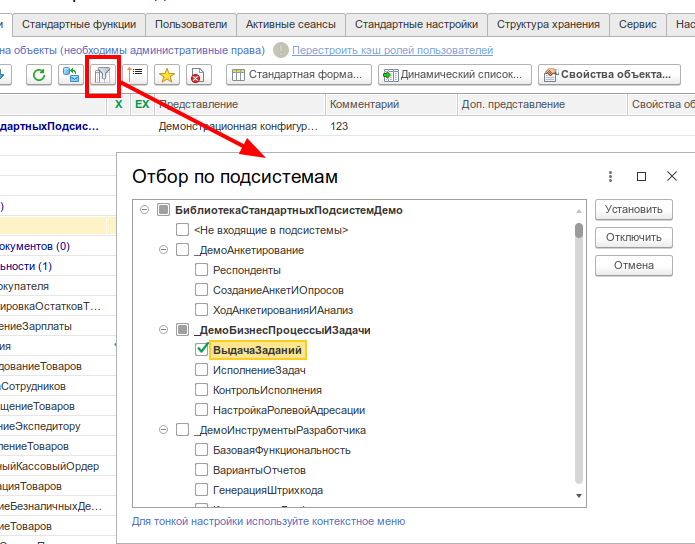Click context menu hint text in dialog
Screen dimensions: 695x544
point(269,521)
